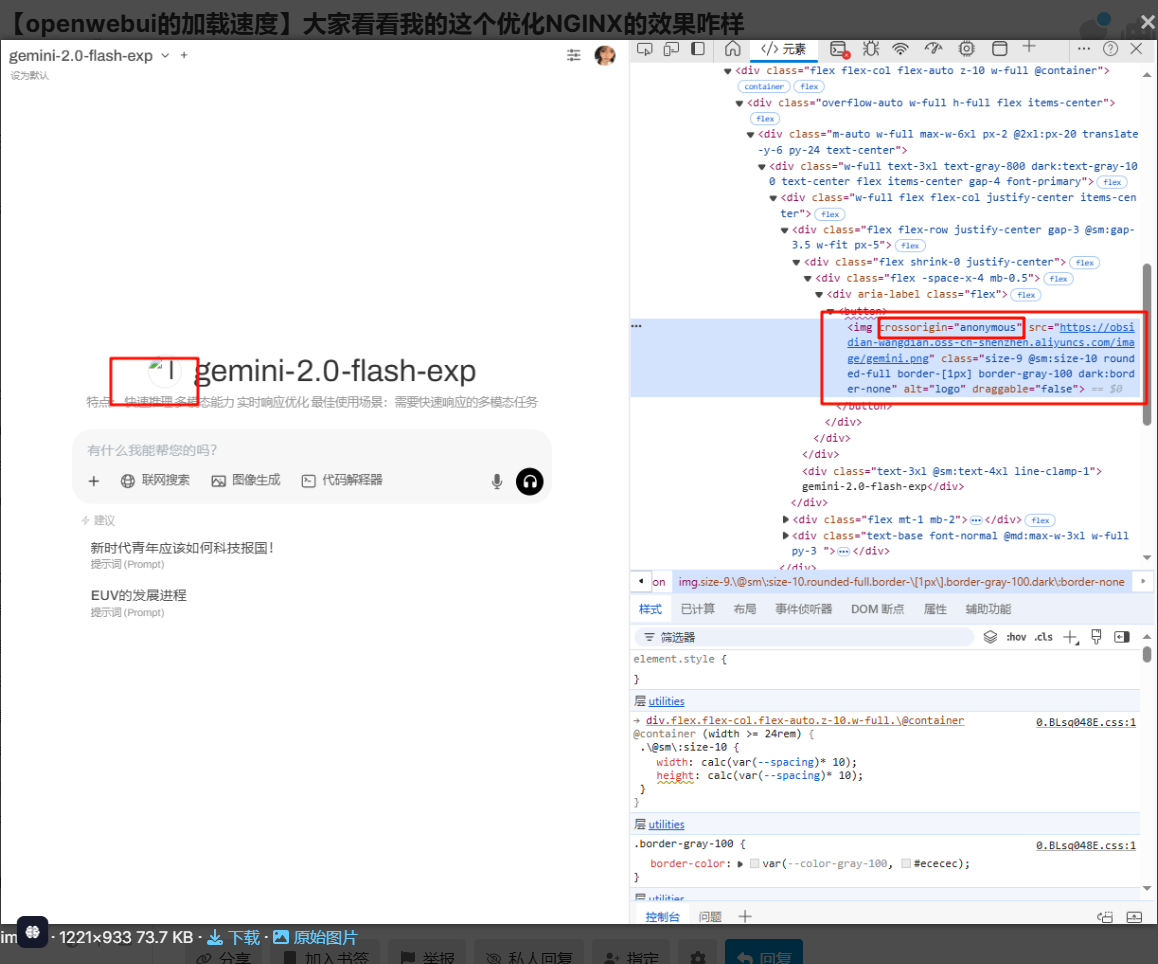1158x964 pixels.
Task: Open the Sources bug icon tool
Action: [871, 49]
